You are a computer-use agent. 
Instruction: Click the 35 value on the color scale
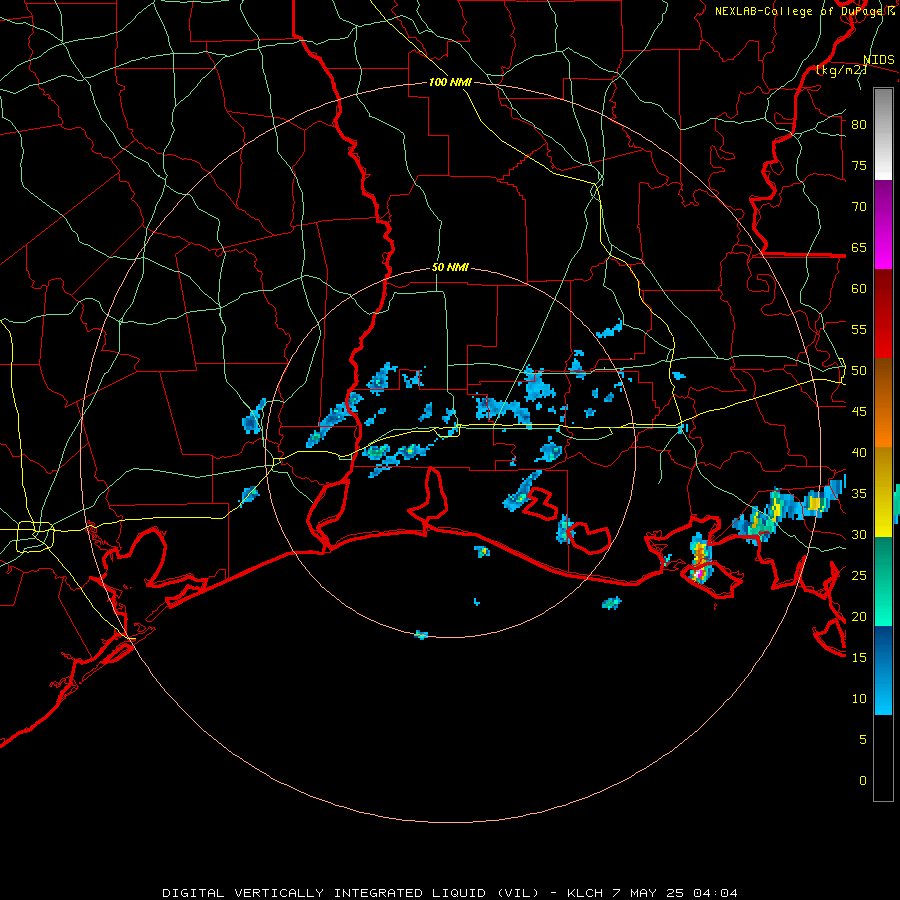pyautogui.click(x=859, y=494)
